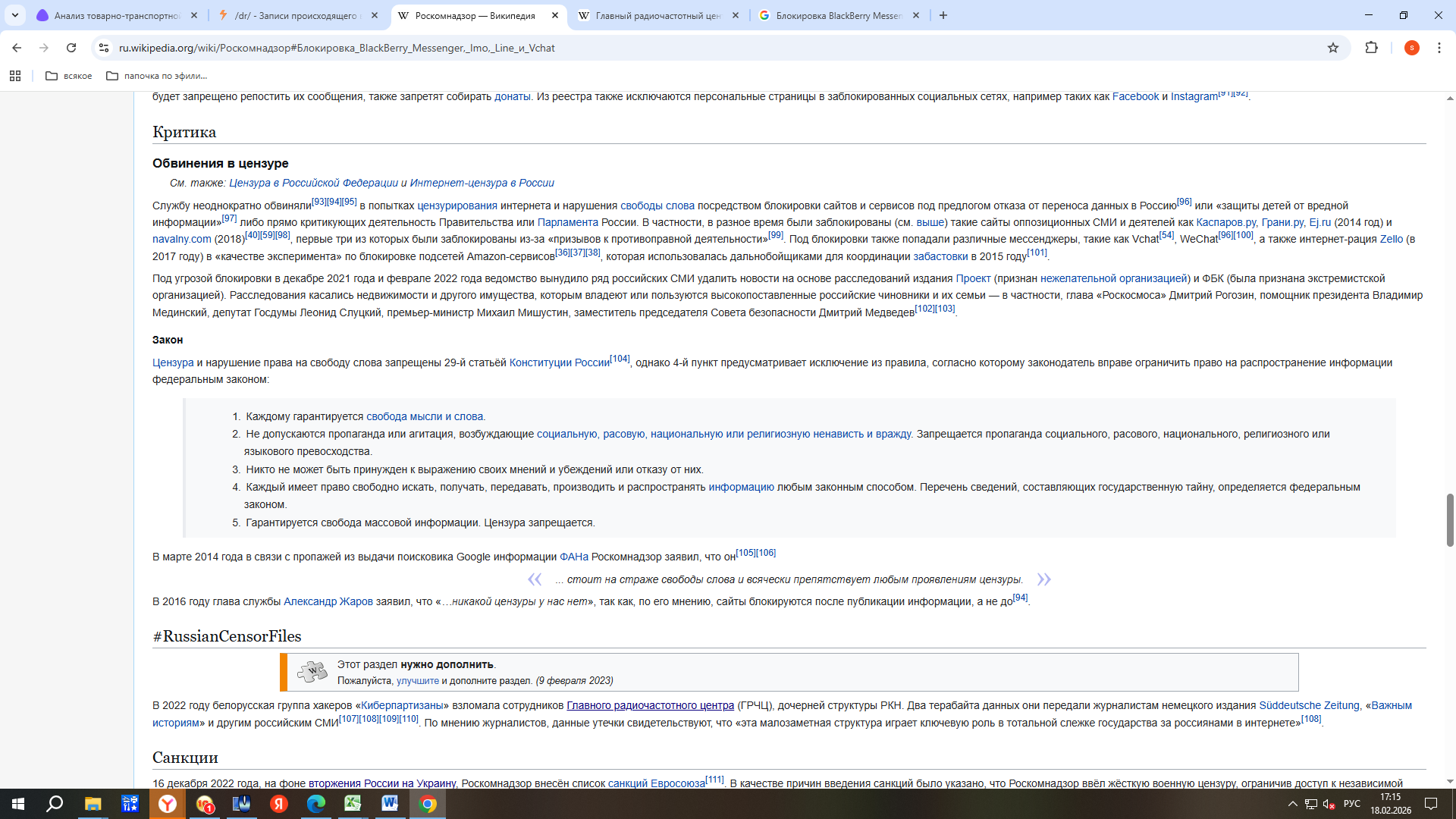This screenshot has height=819, width=1456.
Task: Open the Chrome three-dot menu
Action: click(x=1439, y=48)
